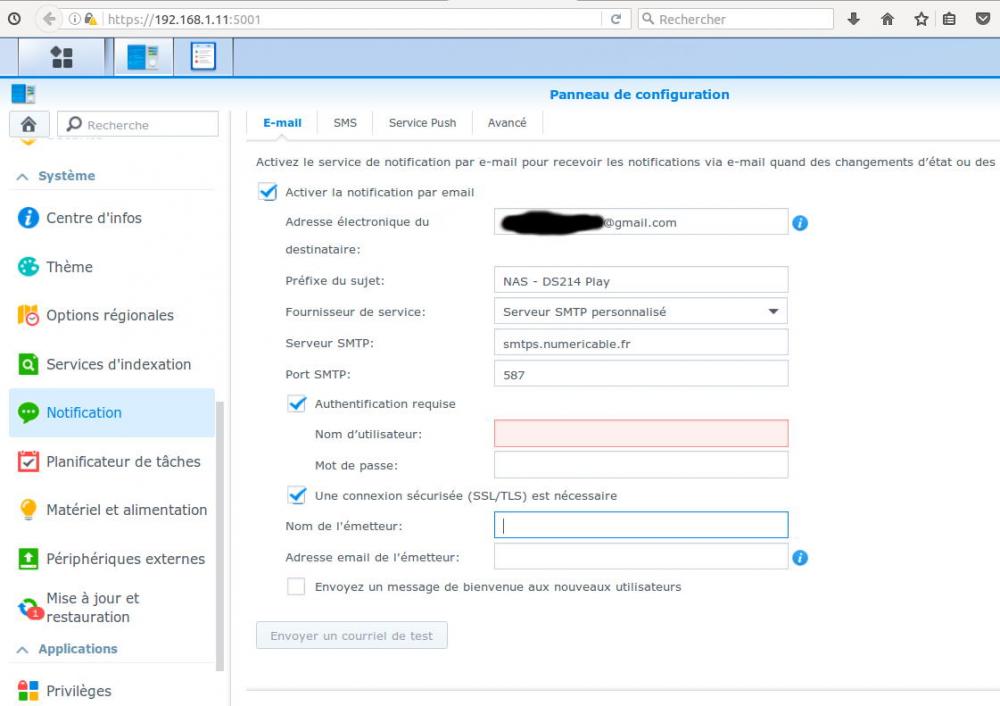1000x706 pixels.
Task: Open Thème settings in sidebar
Action: pos(69,267)
